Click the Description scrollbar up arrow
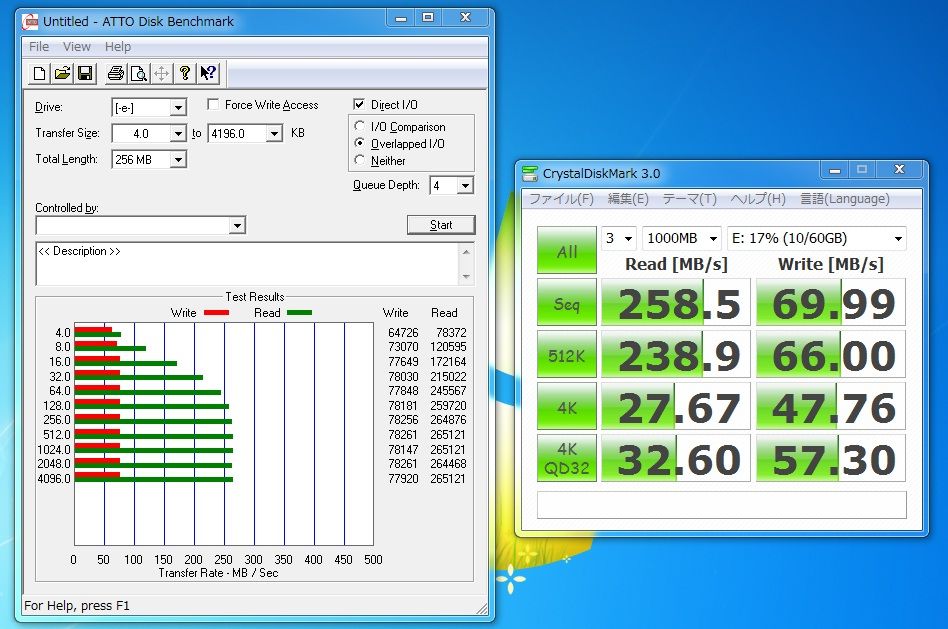Image resolution: width=948 pixels, height=629 pixels. pos(466,252)
